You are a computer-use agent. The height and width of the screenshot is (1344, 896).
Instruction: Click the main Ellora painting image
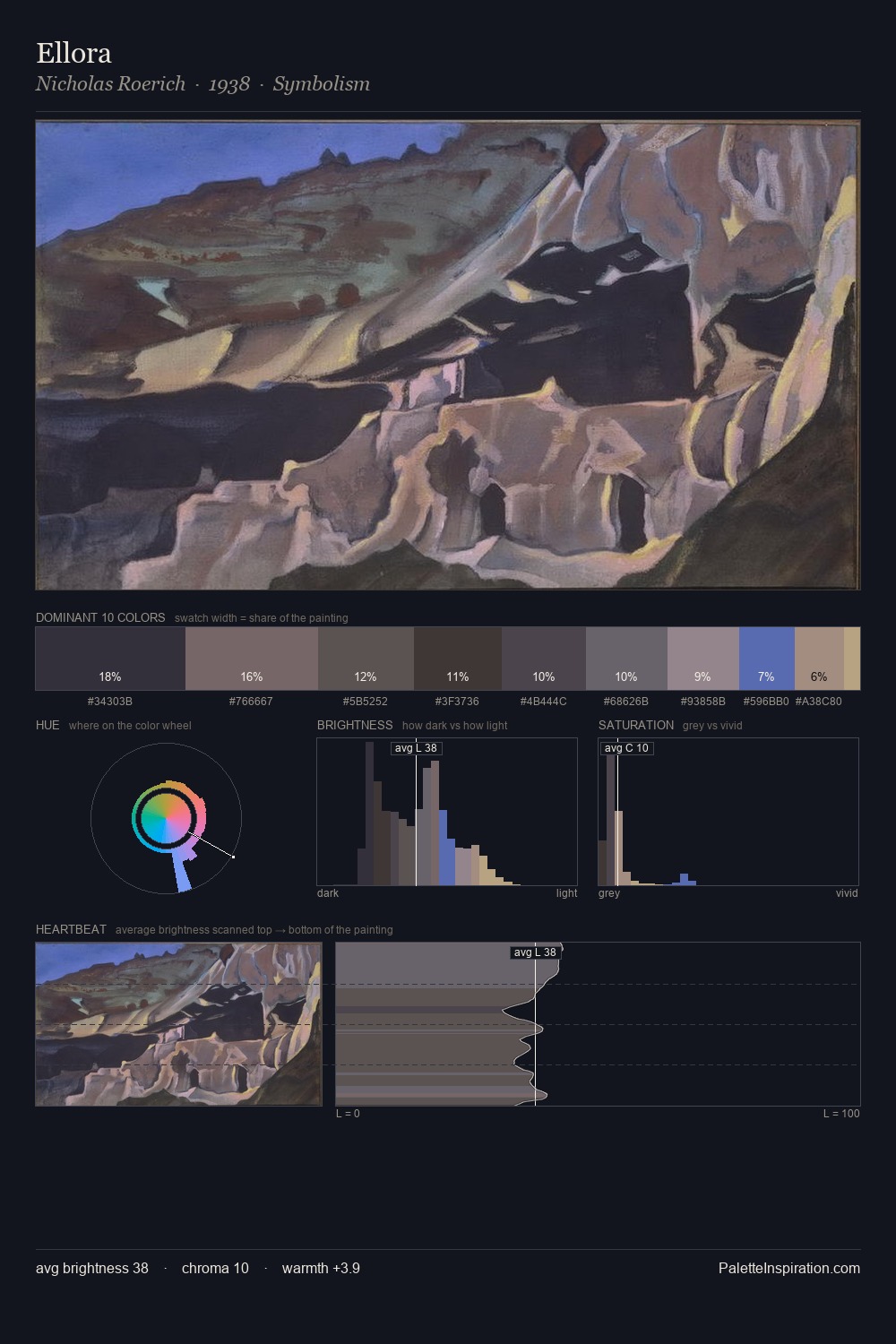448,356
